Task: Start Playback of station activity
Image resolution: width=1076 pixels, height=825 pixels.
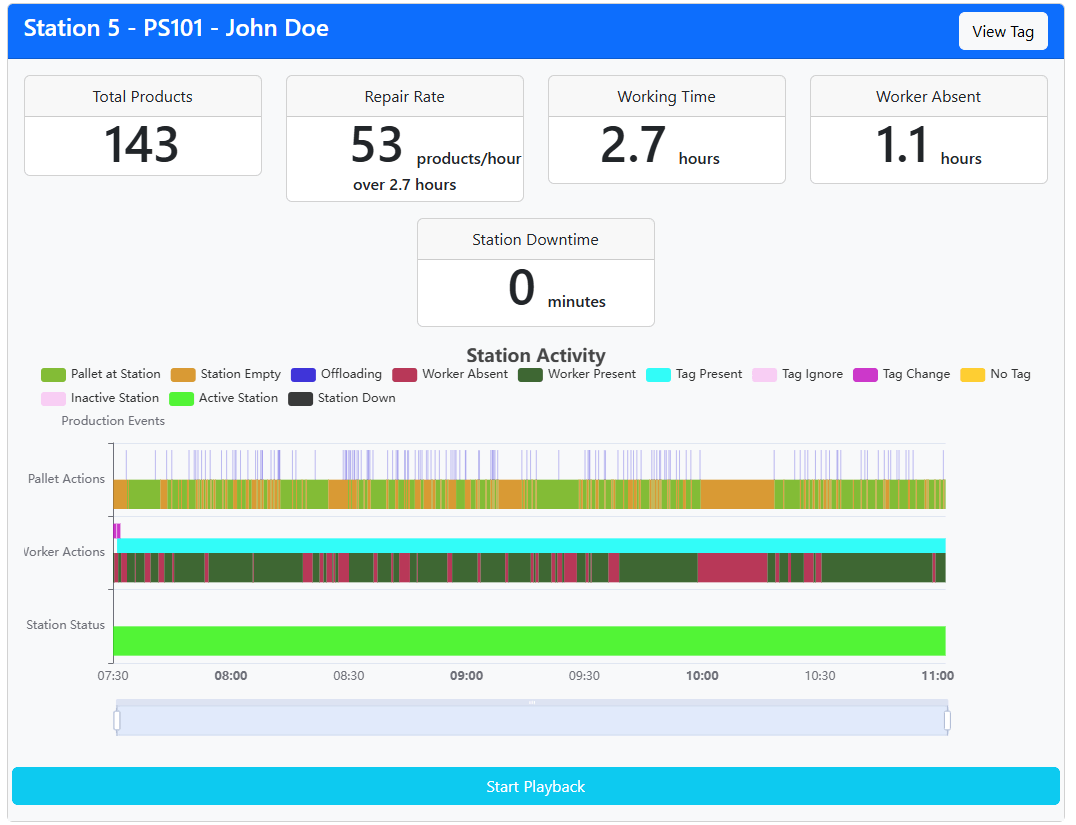Action: [x=536, y=787]
